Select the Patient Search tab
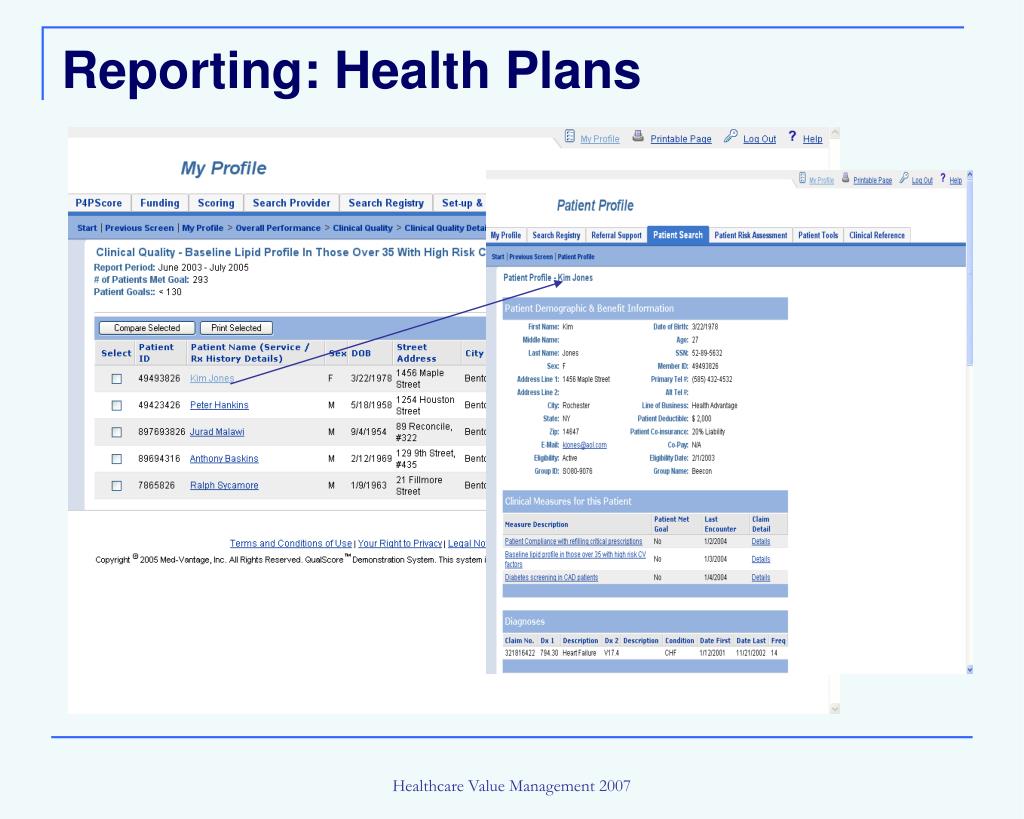1024x819 pixels. [x=678, y=235]
